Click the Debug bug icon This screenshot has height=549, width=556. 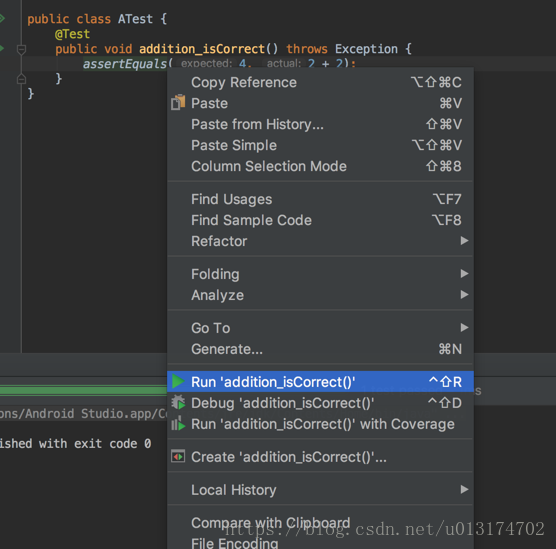tap(178, 403)
